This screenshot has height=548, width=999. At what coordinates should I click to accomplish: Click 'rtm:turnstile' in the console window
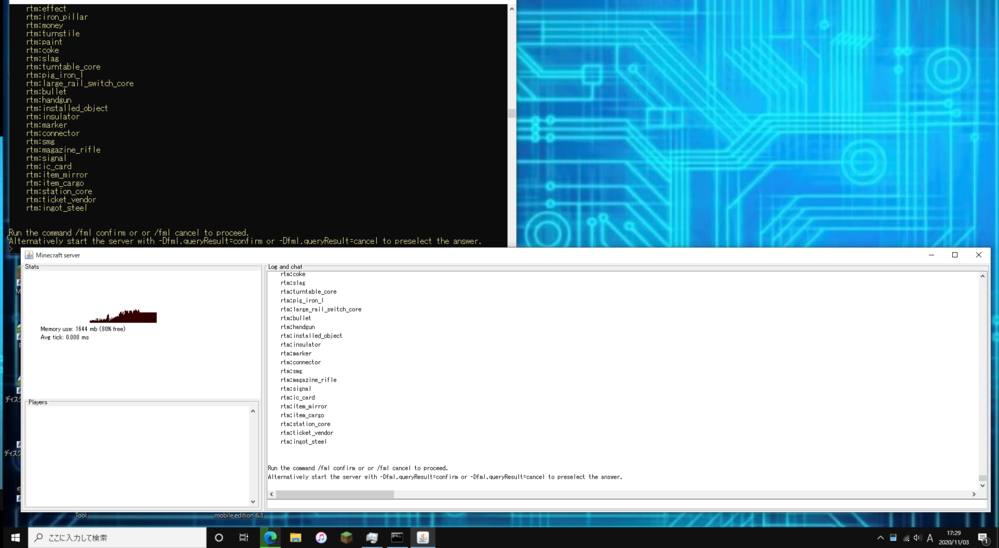[52, 33]
